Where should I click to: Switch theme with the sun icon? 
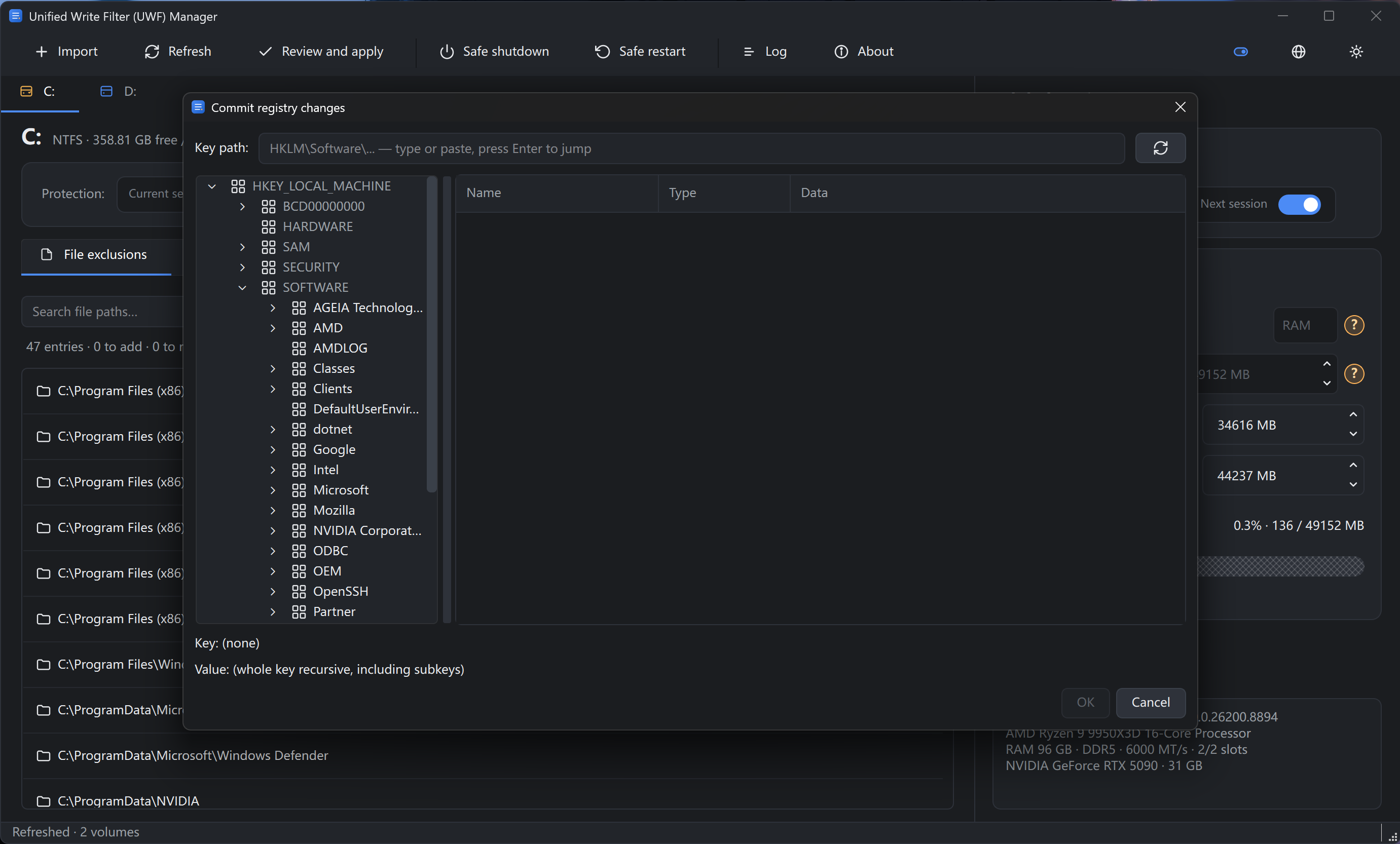1356,52
